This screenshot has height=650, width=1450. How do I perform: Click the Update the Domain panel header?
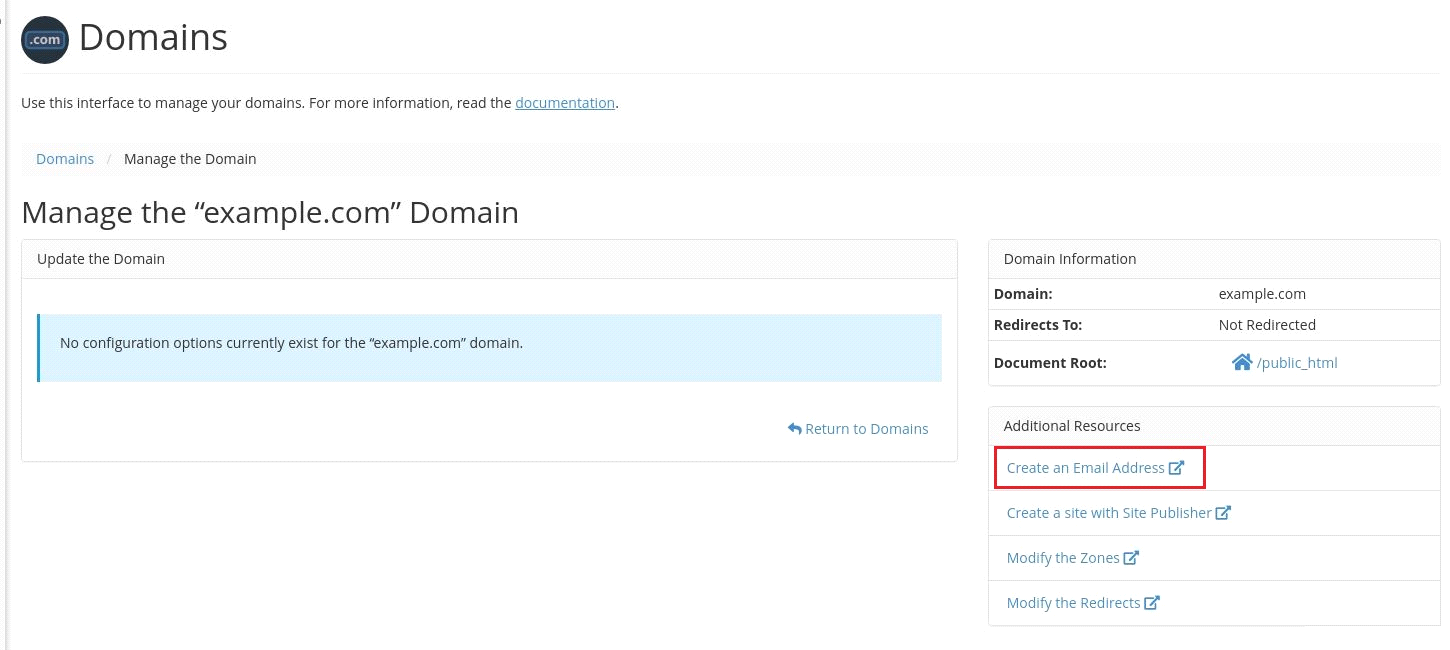point(100,258)
